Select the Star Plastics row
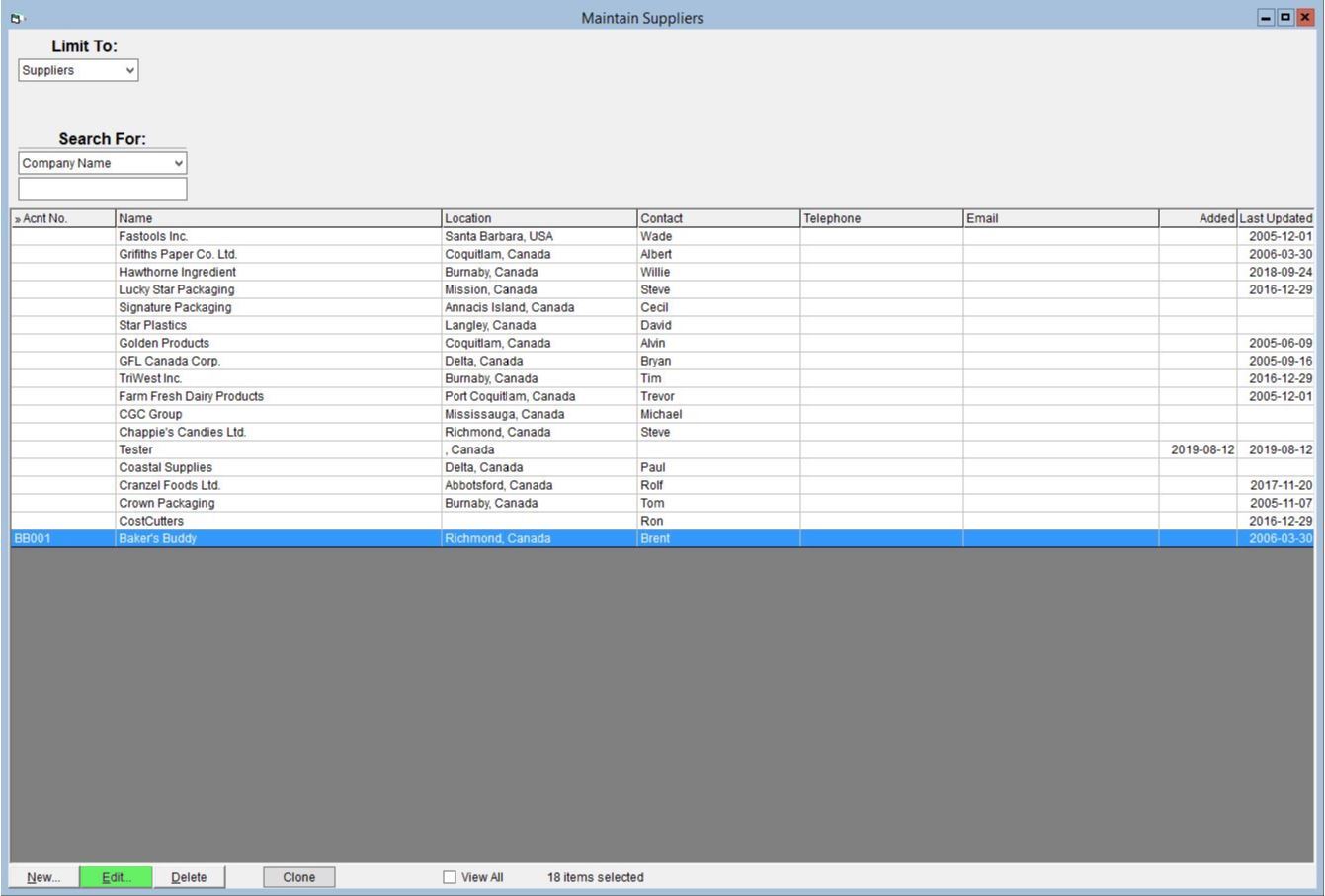Screen dimensions: 1325x896 click(662, 325)
